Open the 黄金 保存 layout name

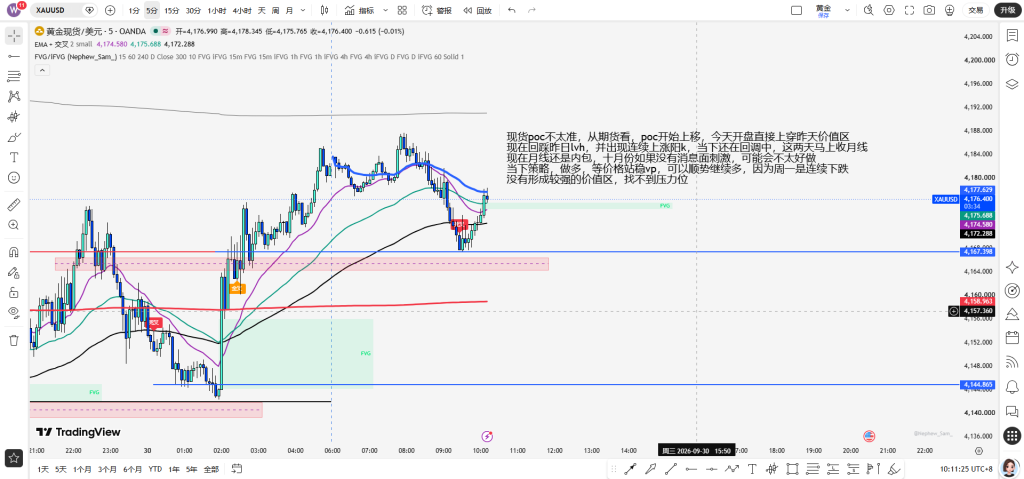pyautogui.click(x=824, y=10)
